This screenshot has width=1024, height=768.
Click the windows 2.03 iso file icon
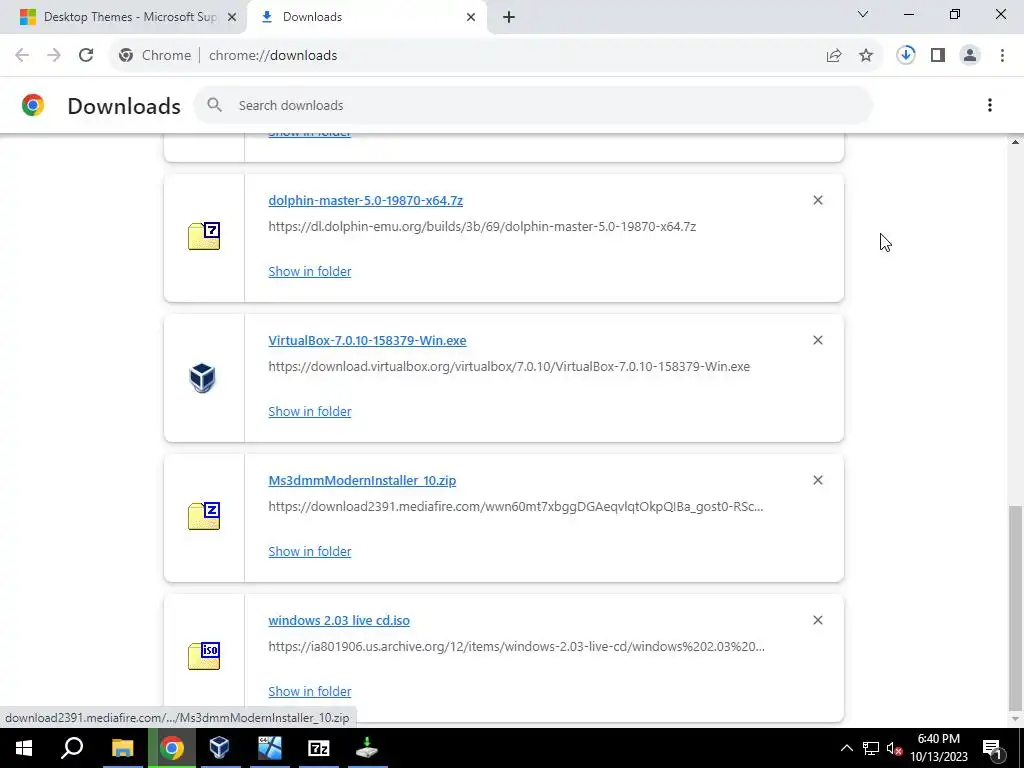(x=204, y=656)
